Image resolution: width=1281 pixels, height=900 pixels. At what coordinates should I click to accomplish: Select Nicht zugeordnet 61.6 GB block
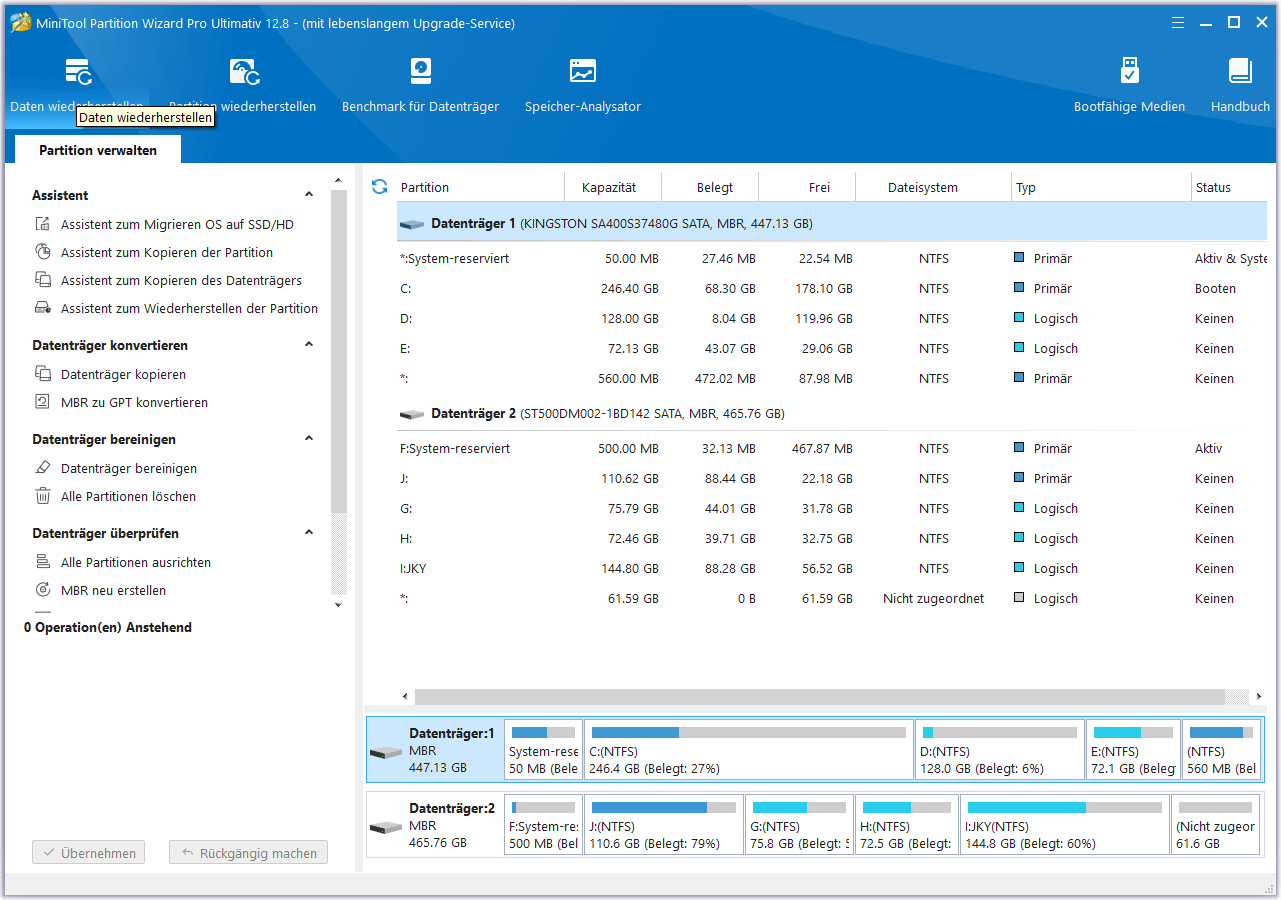(1215, 826)
